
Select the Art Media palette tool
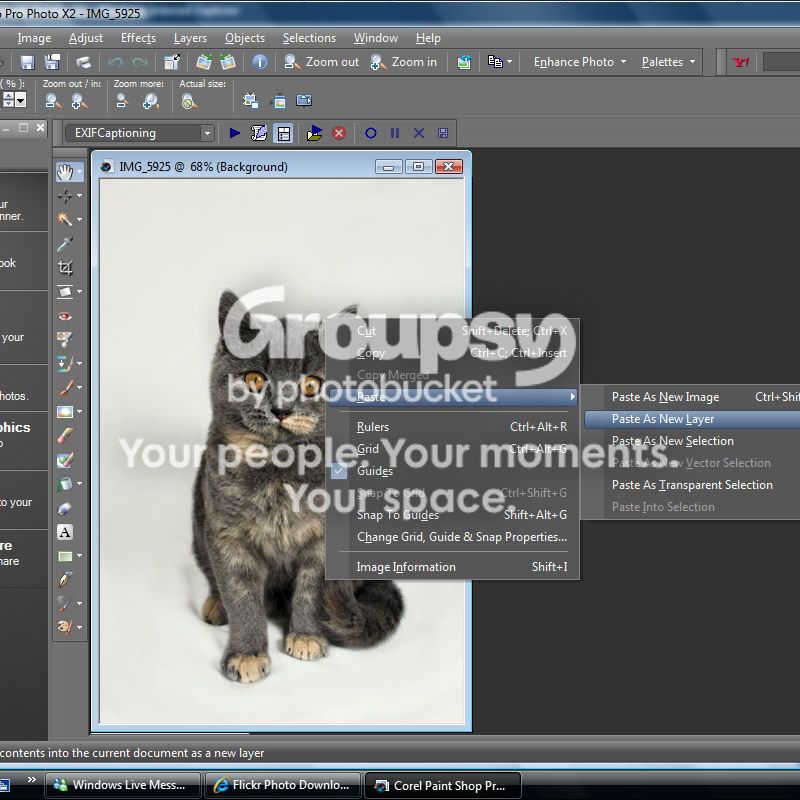pos(65,627)
